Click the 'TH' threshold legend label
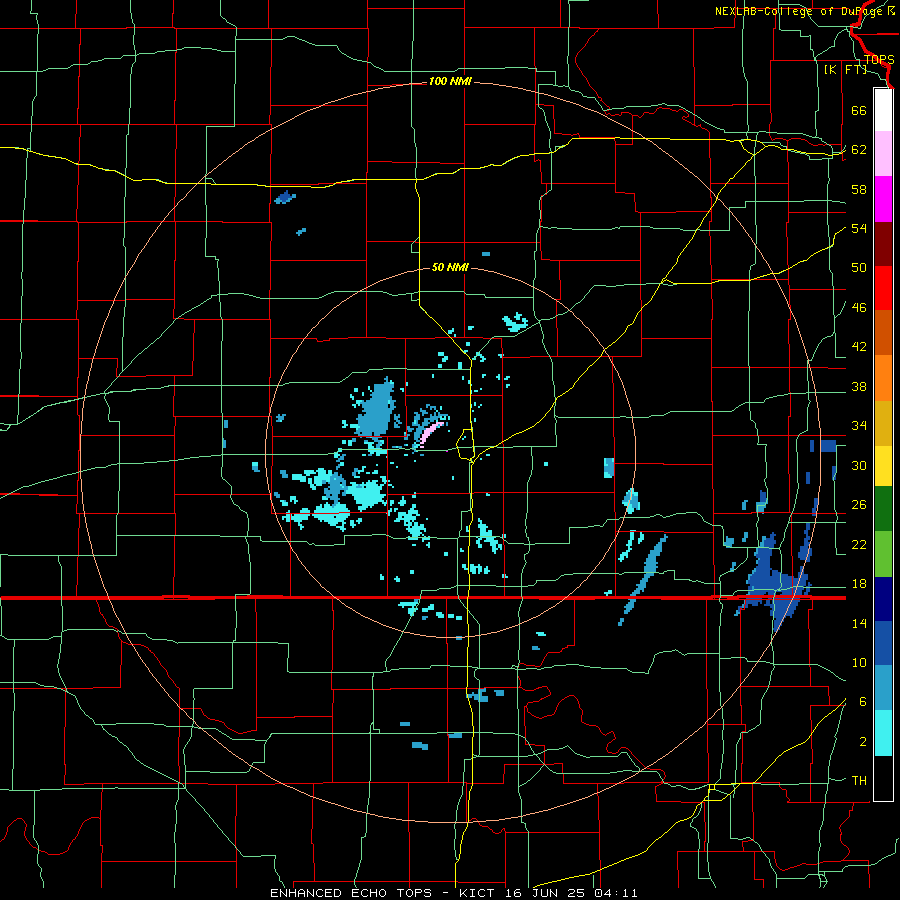Image resolution: width=900 pixels, height=900 pixels. tap(859, 781)
